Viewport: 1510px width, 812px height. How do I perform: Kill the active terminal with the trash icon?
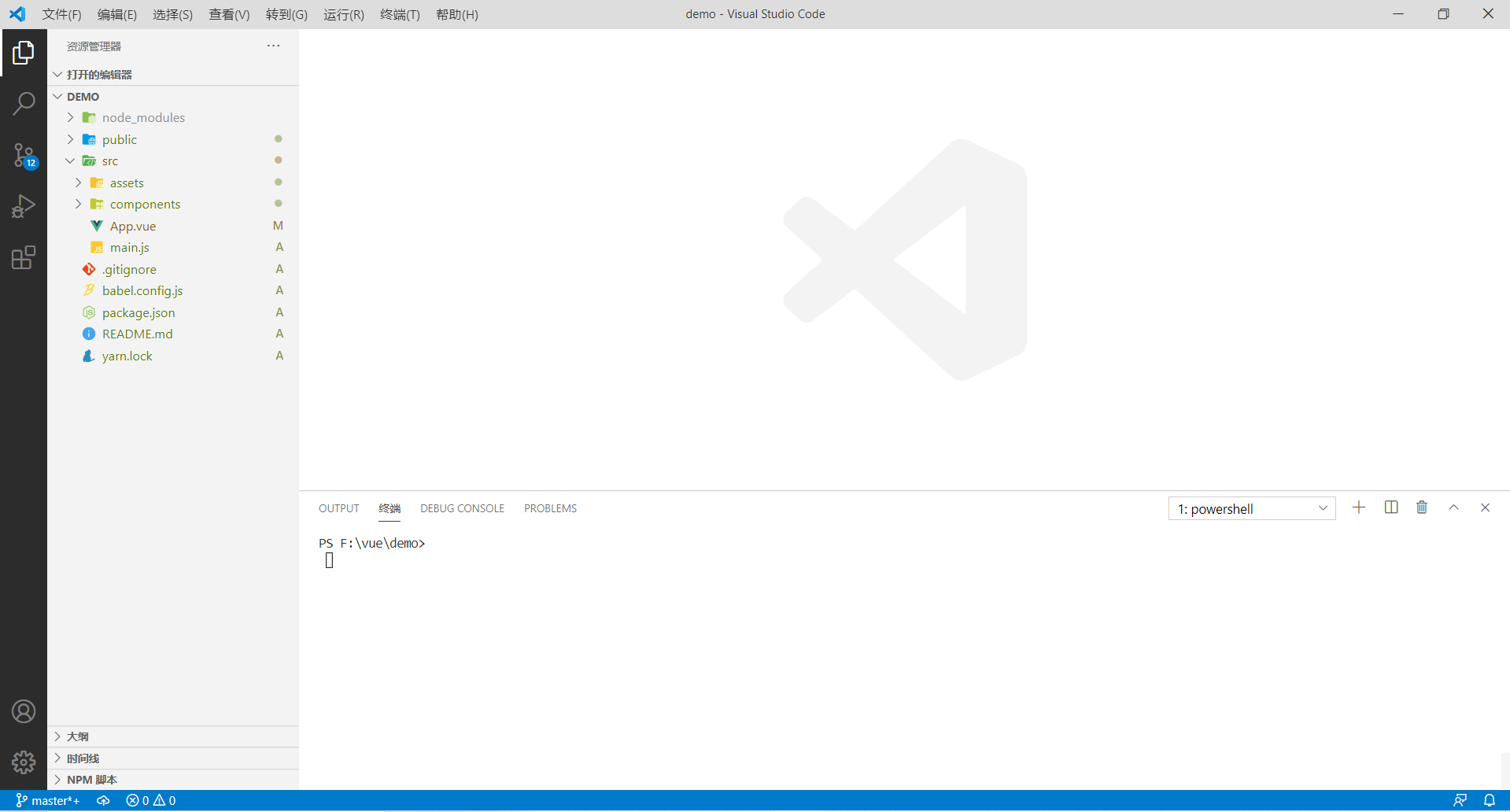click(1421, 507)
